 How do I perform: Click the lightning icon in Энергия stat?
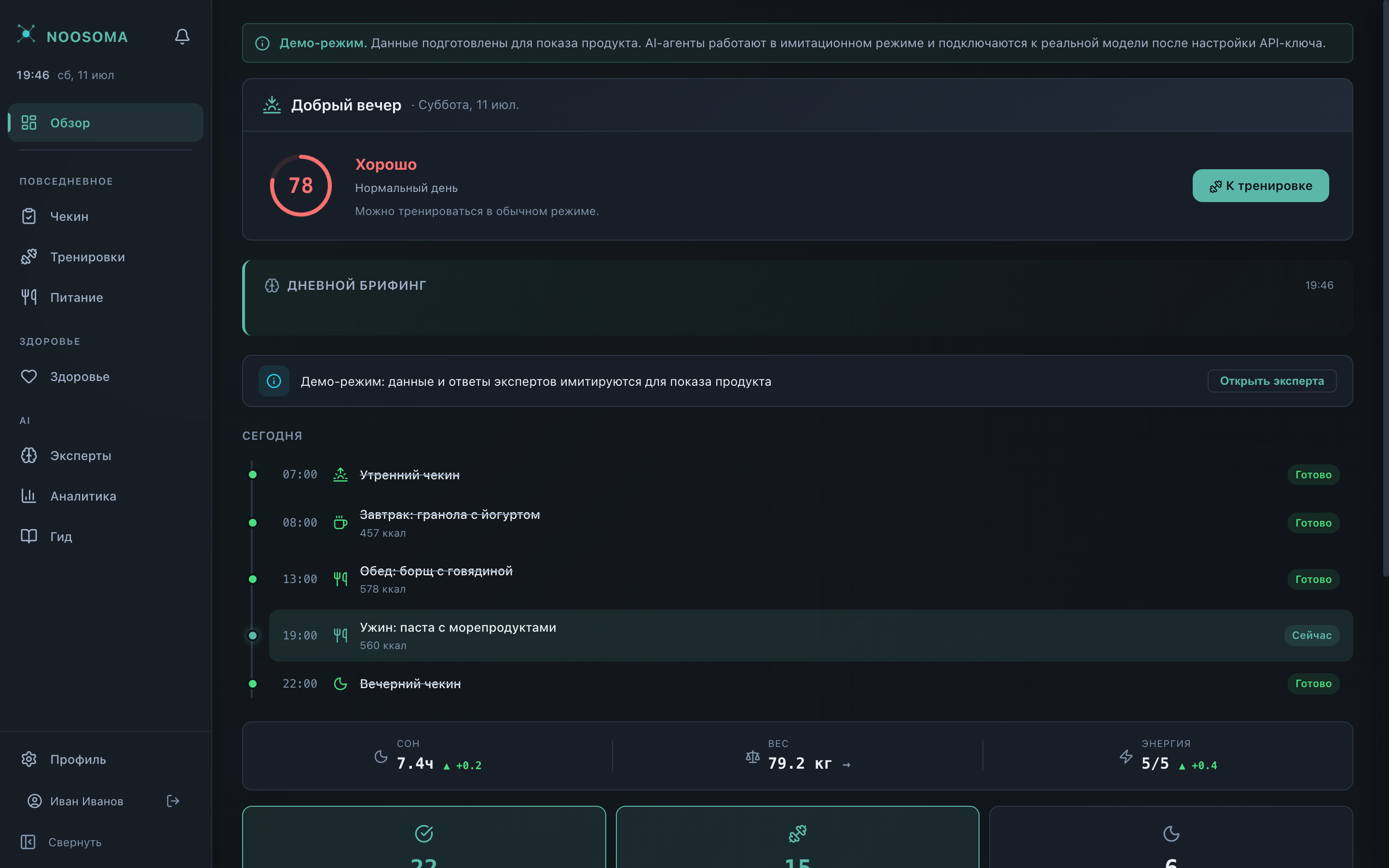pyautogui.click(x=1126, y=757)
